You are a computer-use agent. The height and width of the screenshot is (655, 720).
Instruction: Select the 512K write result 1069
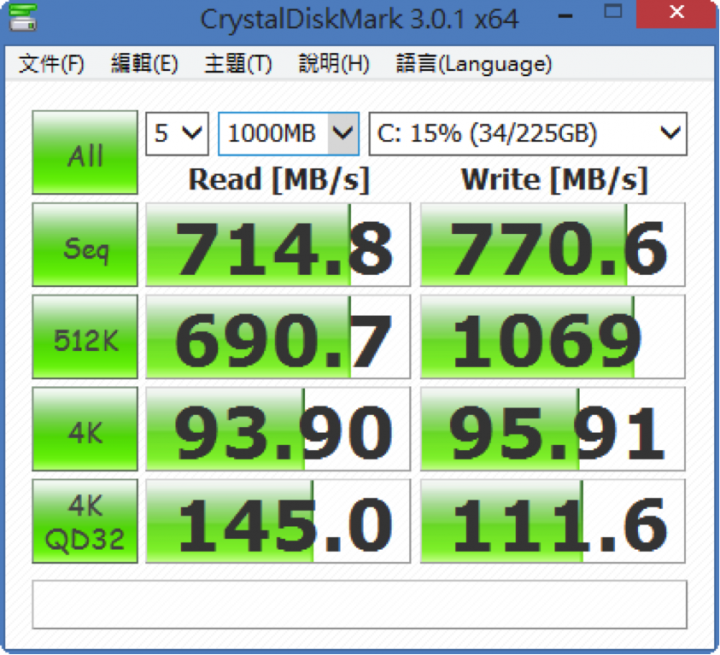553,337
